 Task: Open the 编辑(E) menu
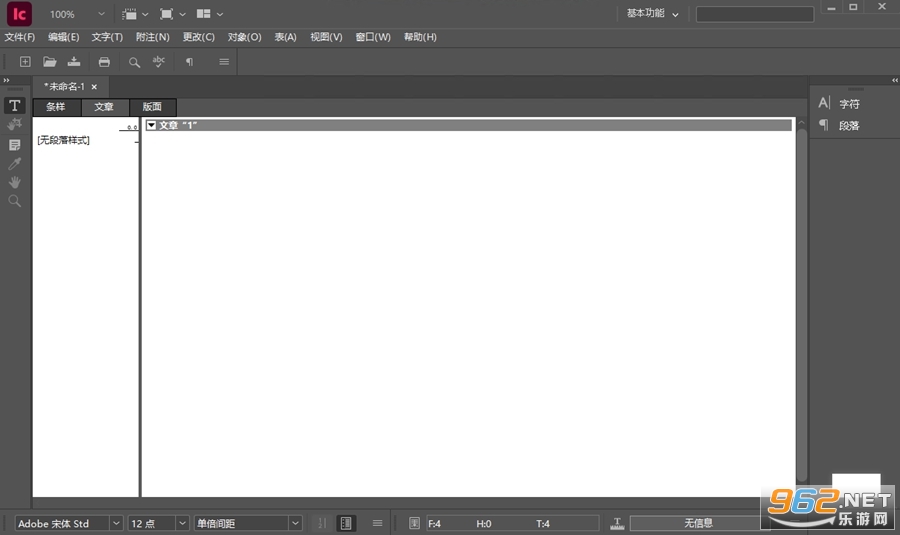pos(63,37)
